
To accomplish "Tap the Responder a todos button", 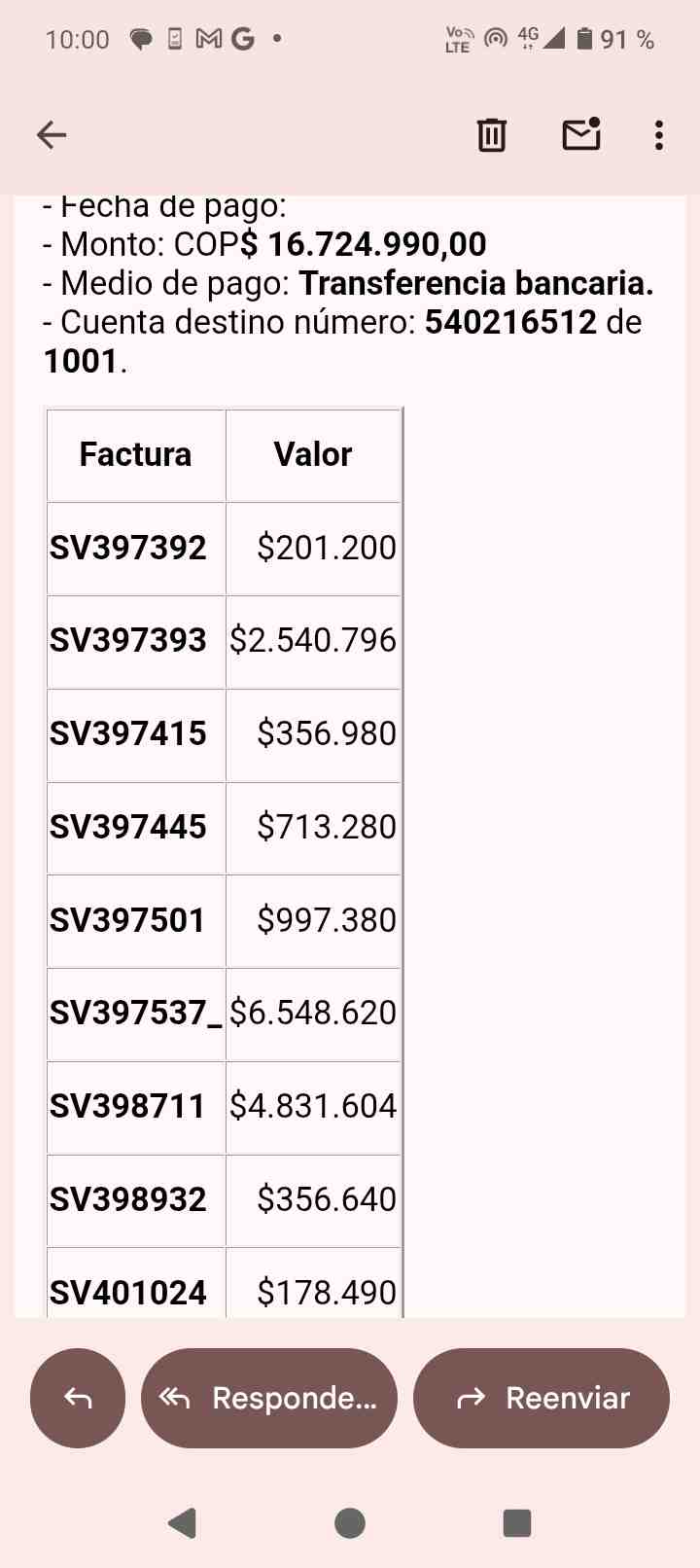I will pyautogui.click(x=269, y=1398).
